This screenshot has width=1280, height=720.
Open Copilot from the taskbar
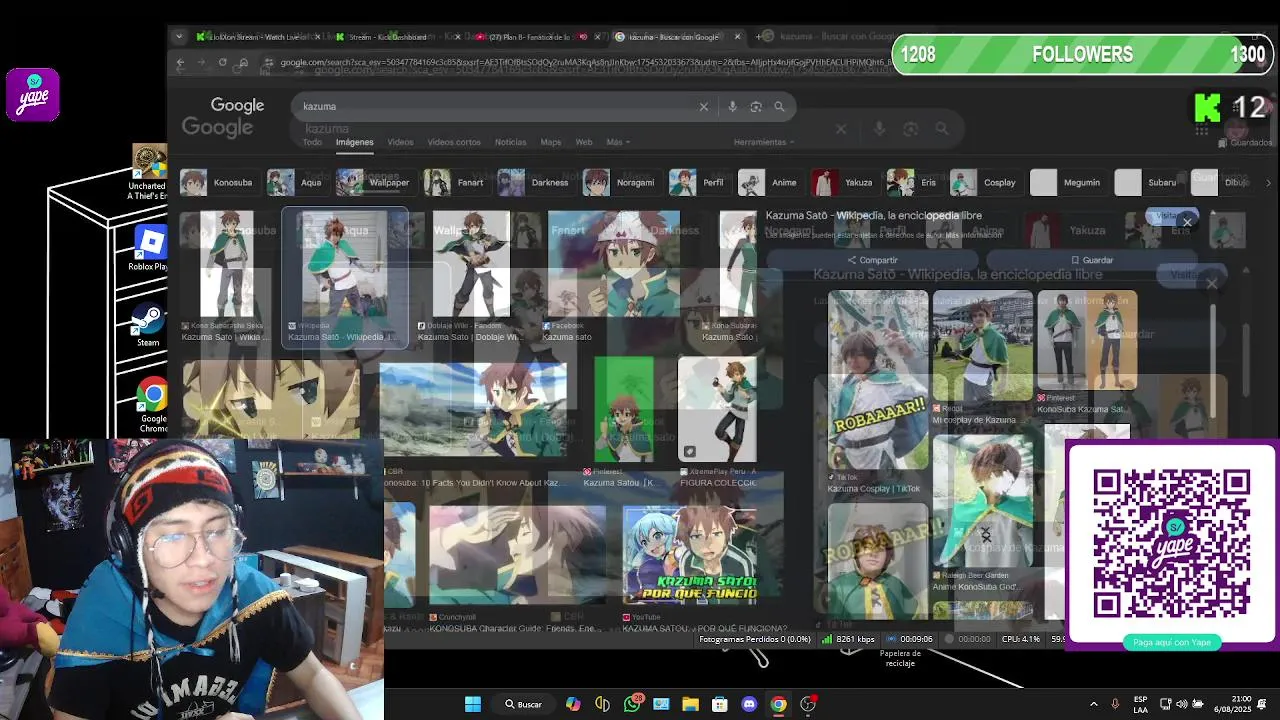point(573,704)
